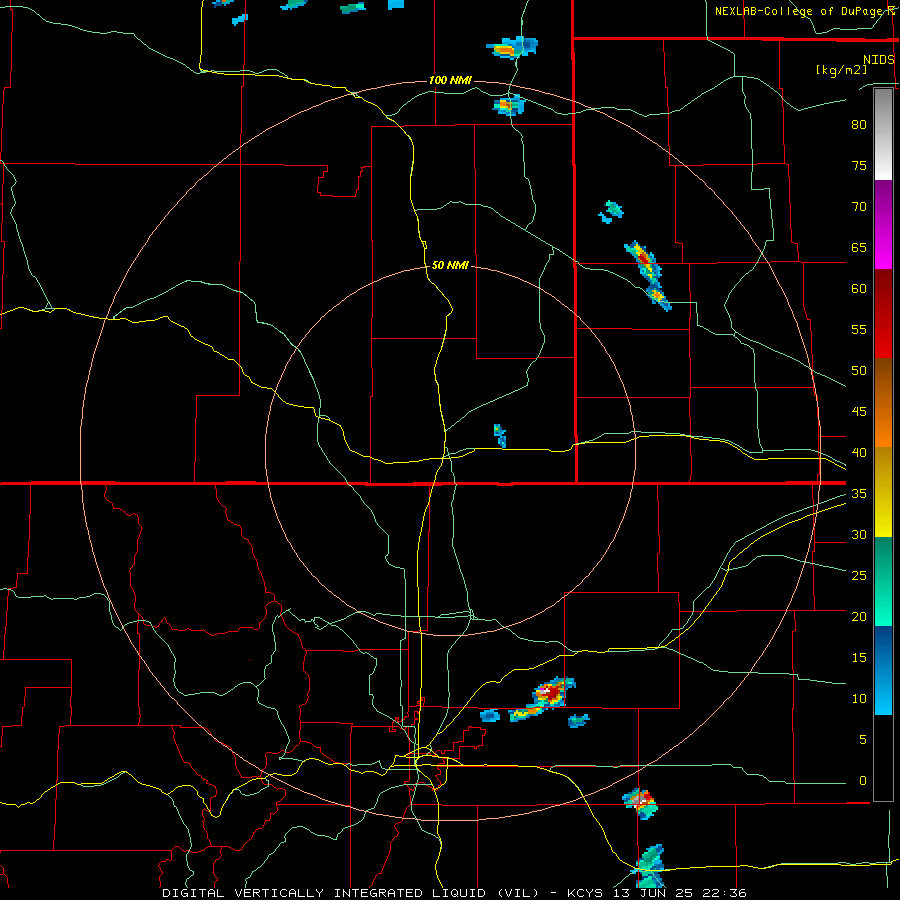
Task: Click the 50 value on the color scale
Action: click(859, 371)
